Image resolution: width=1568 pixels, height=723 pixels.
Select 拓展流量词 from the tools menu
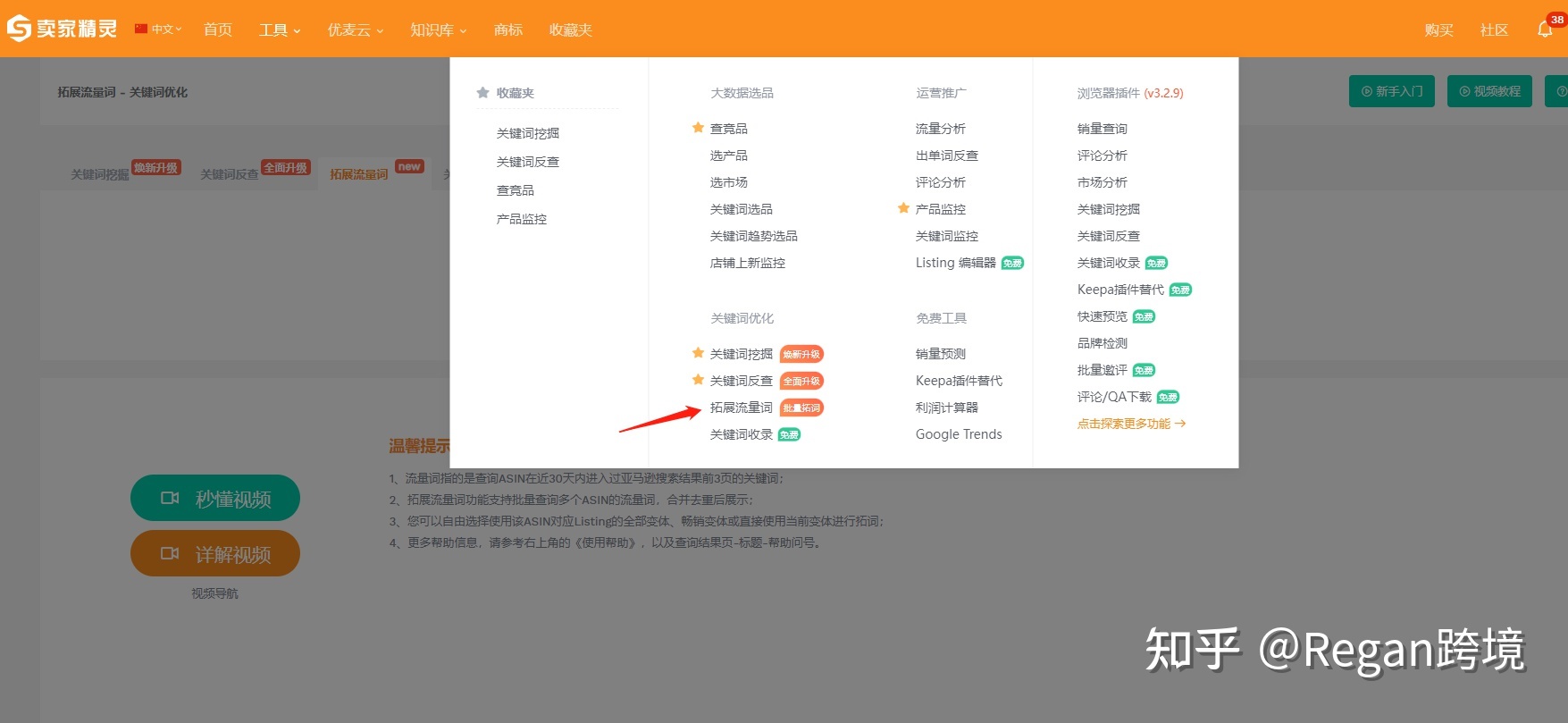click(x=741, y=408)
